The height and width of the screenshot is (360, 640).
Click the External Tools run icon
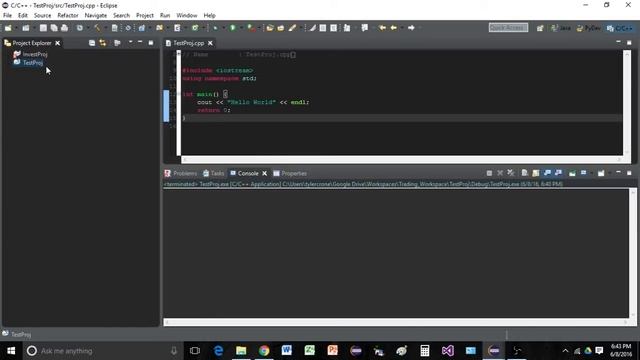[252, 28]
